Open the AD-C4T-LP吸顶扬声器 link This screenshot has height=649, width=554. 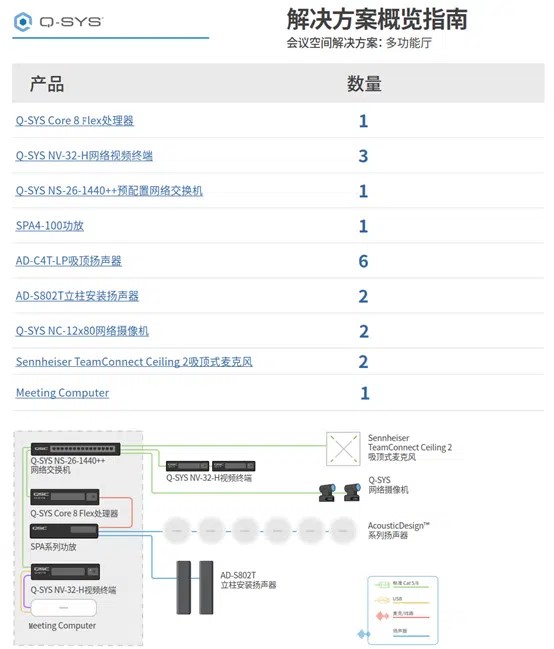pyautogui.click(x=69, y=261)
